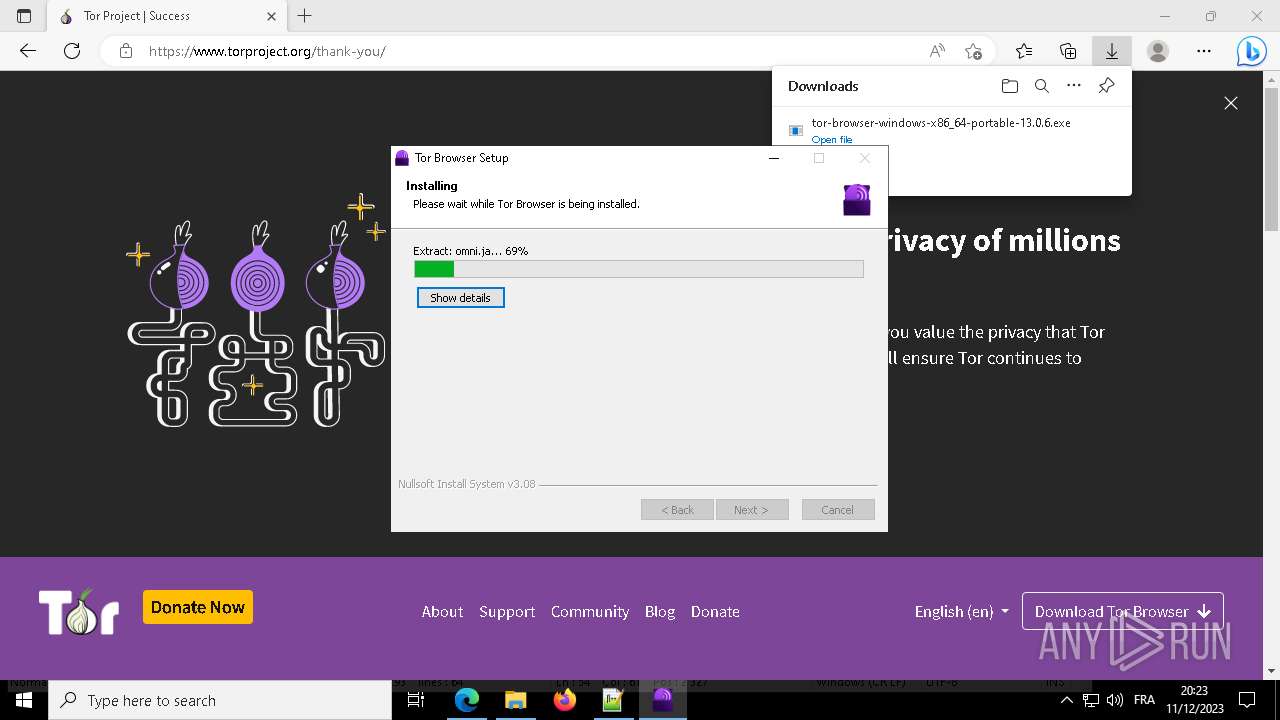Screen dimensions: 1280x720
Task: Open the Donate footer link
Action: pos(715,612)
